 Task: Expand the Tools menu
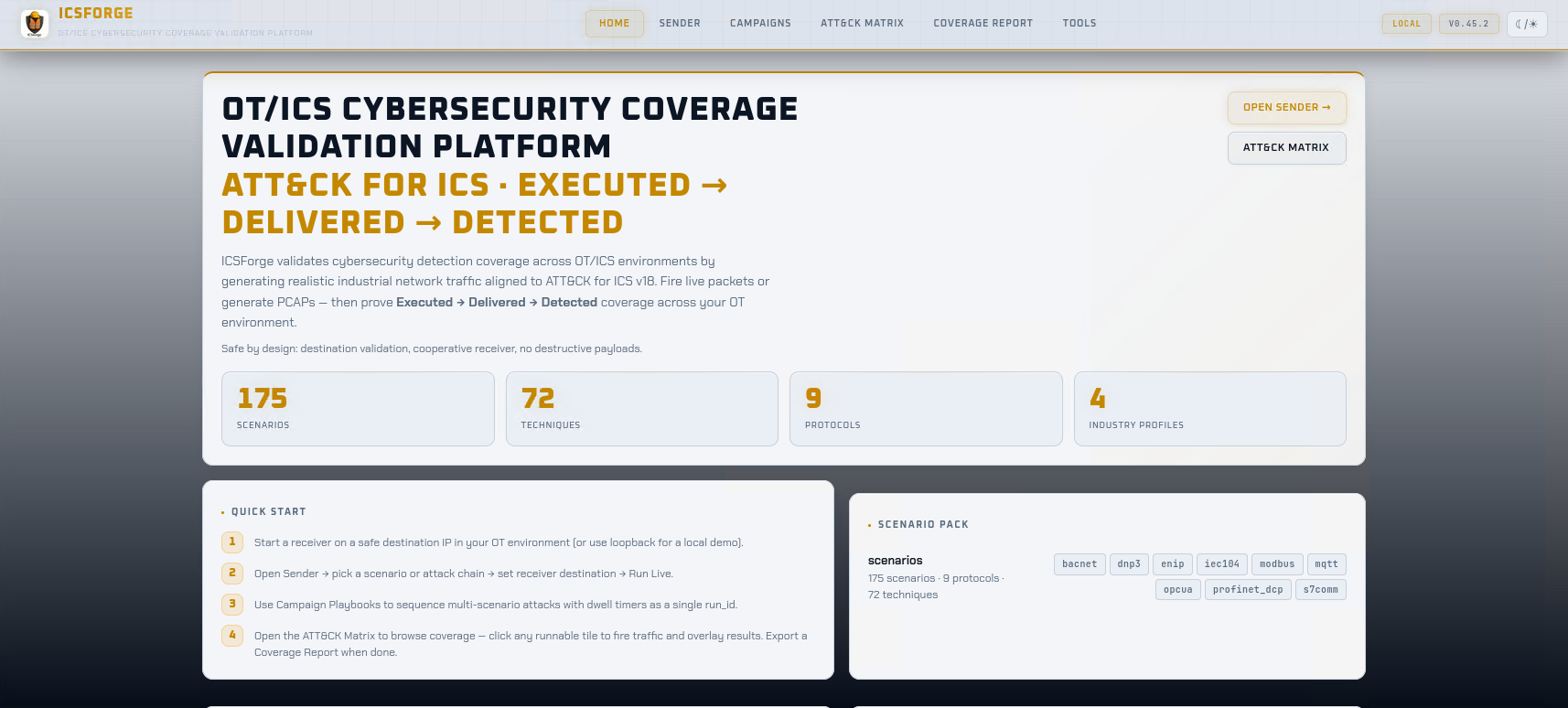1079,24
